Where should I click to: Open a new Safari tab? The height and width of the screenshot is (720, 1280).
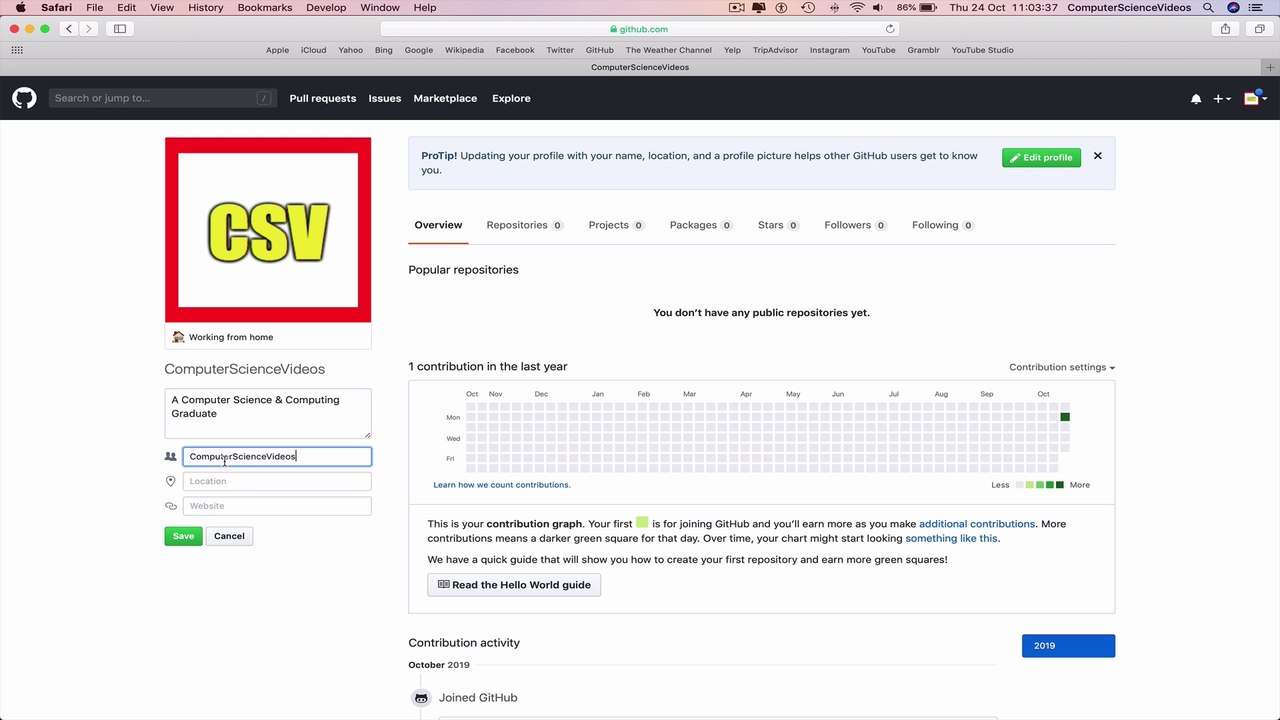pos(1271,67)
